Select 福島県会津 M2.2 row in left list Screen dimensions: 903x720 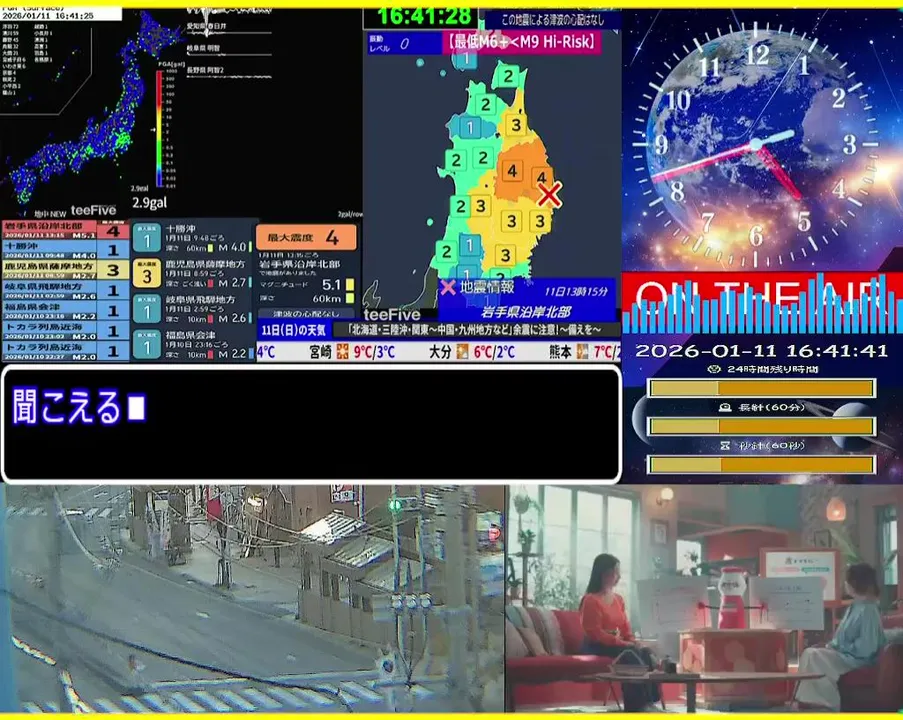pos(66,310)
